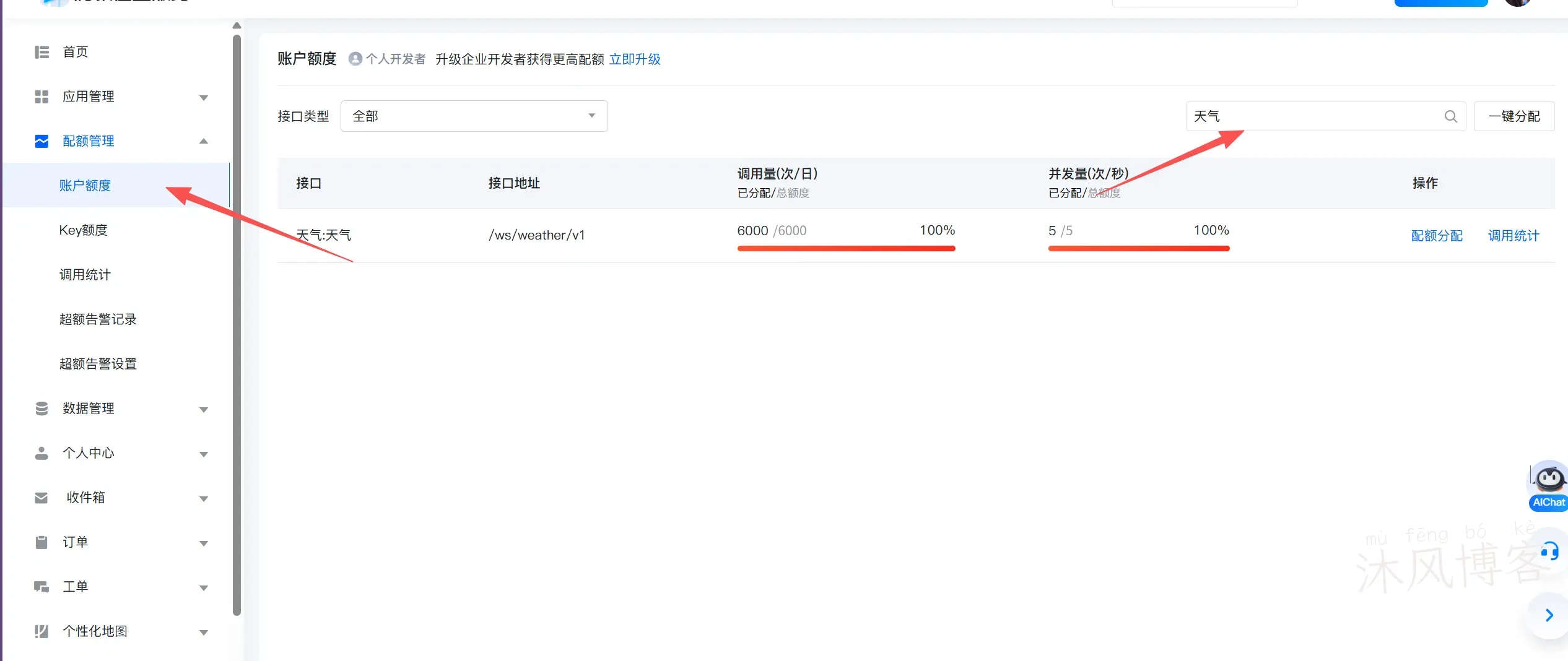Click the 个人中心 user icon

[41, 453]
